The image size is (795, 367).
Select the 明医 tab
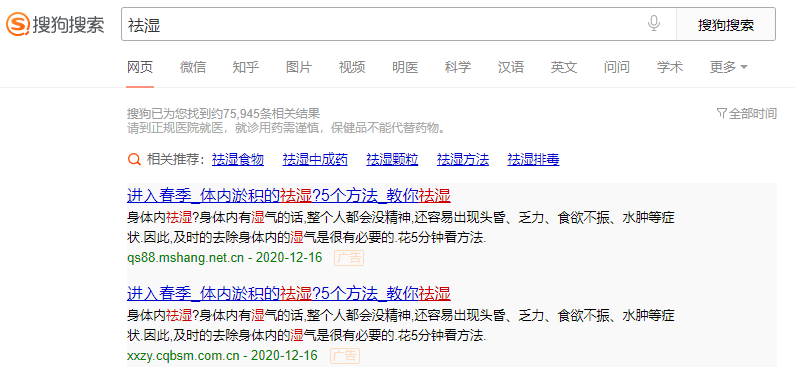point(405,67)
